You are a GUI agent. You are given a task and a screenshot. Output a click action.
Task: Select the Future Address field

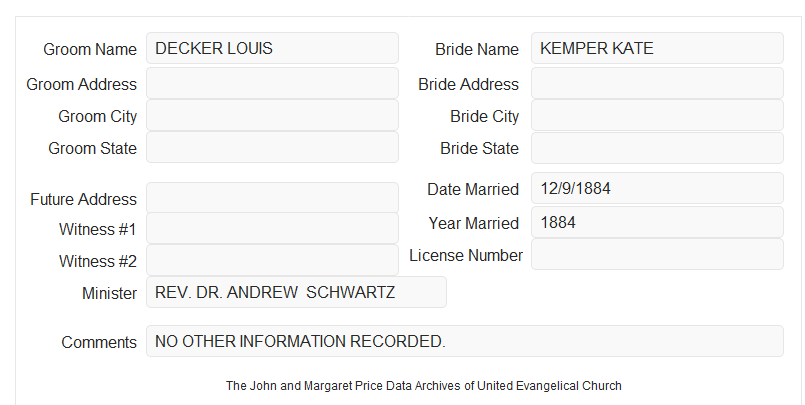[272, 198]
